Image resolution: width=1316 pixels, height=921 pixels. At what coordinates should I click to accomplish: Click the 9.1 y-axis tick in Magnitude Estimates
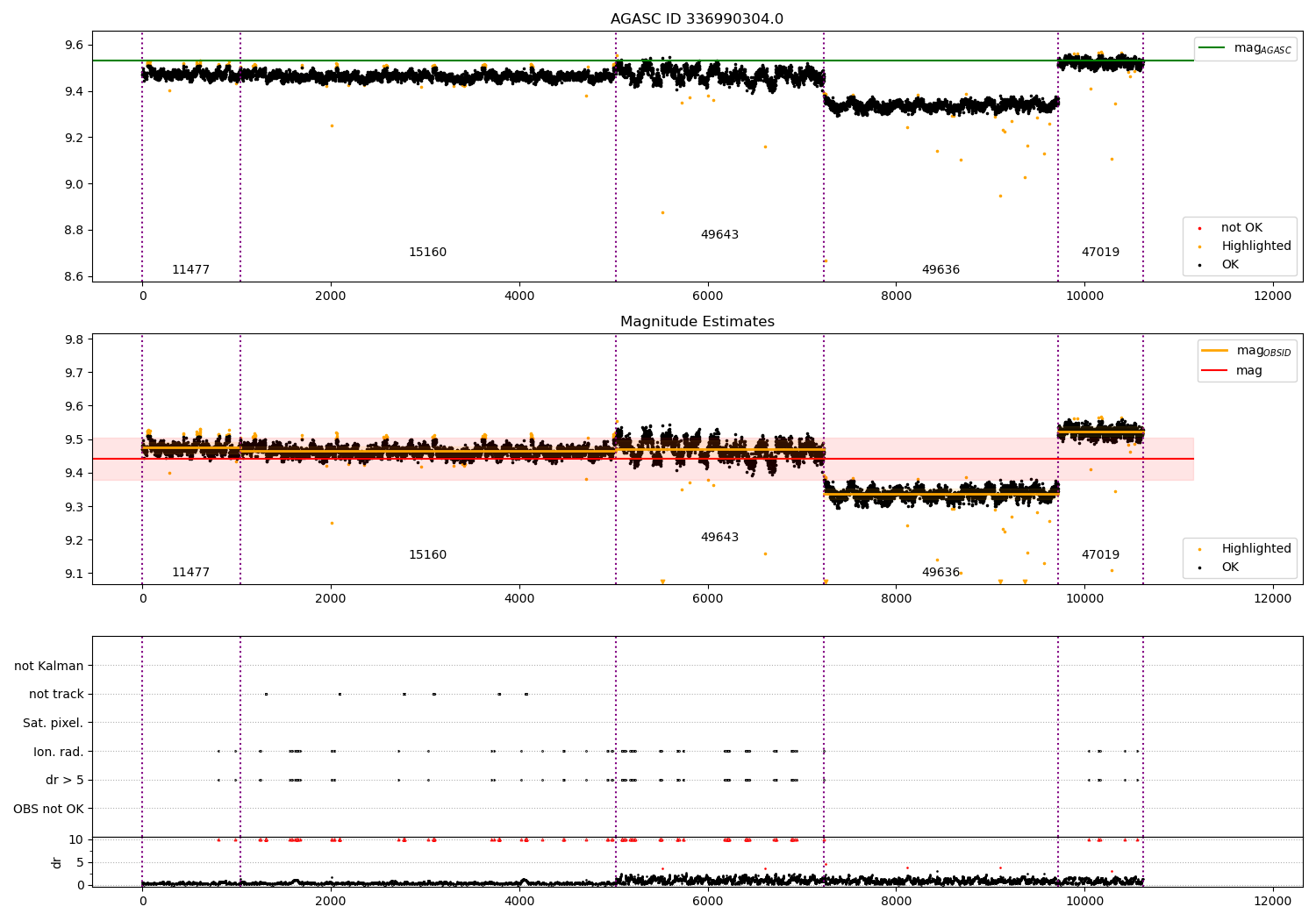pyautogui.click(x=73, y=574)
